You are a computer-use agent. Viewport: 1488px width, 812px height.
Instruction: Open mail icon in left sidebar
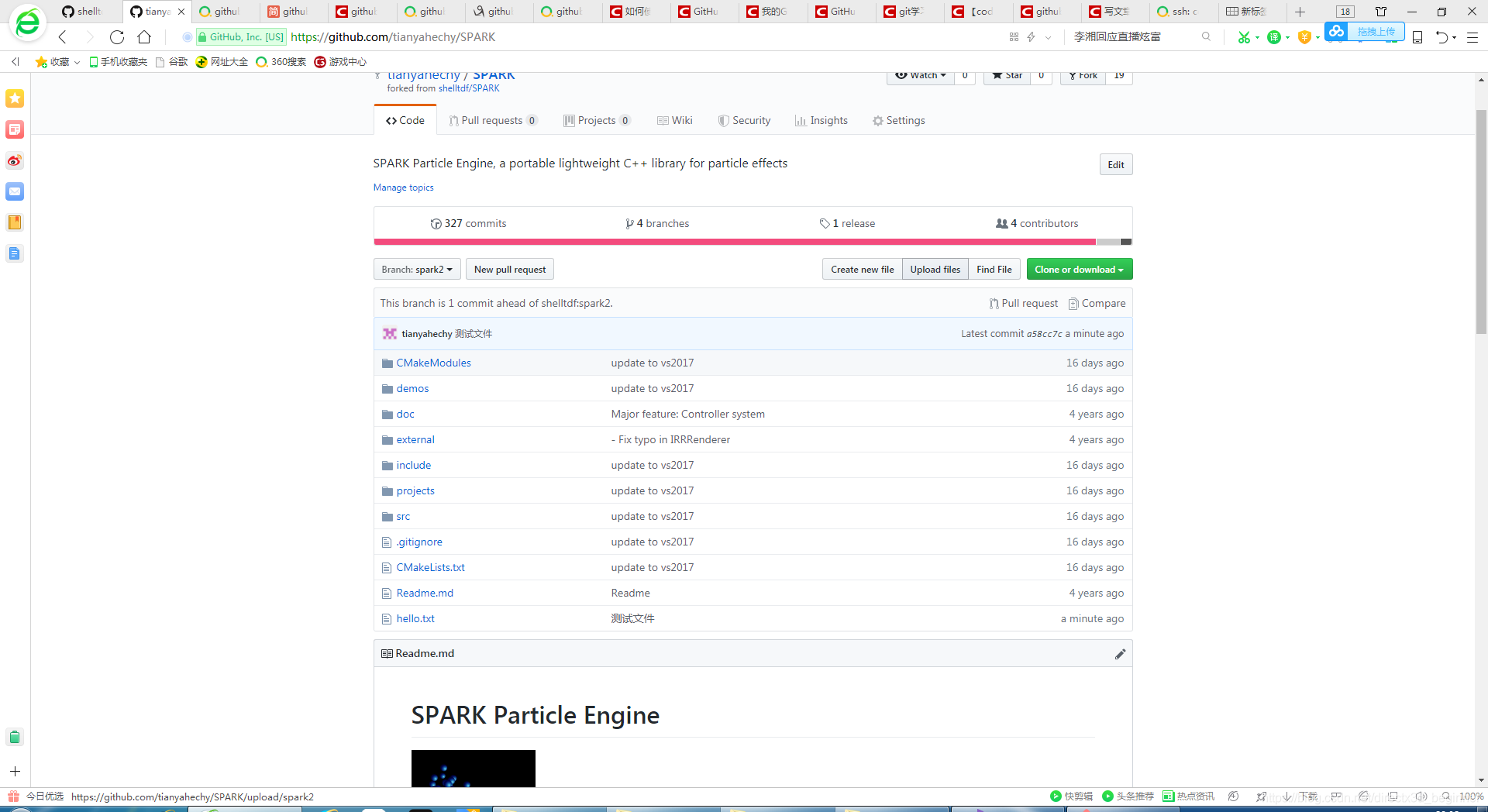pyautogui.click(x=15, y=191)
